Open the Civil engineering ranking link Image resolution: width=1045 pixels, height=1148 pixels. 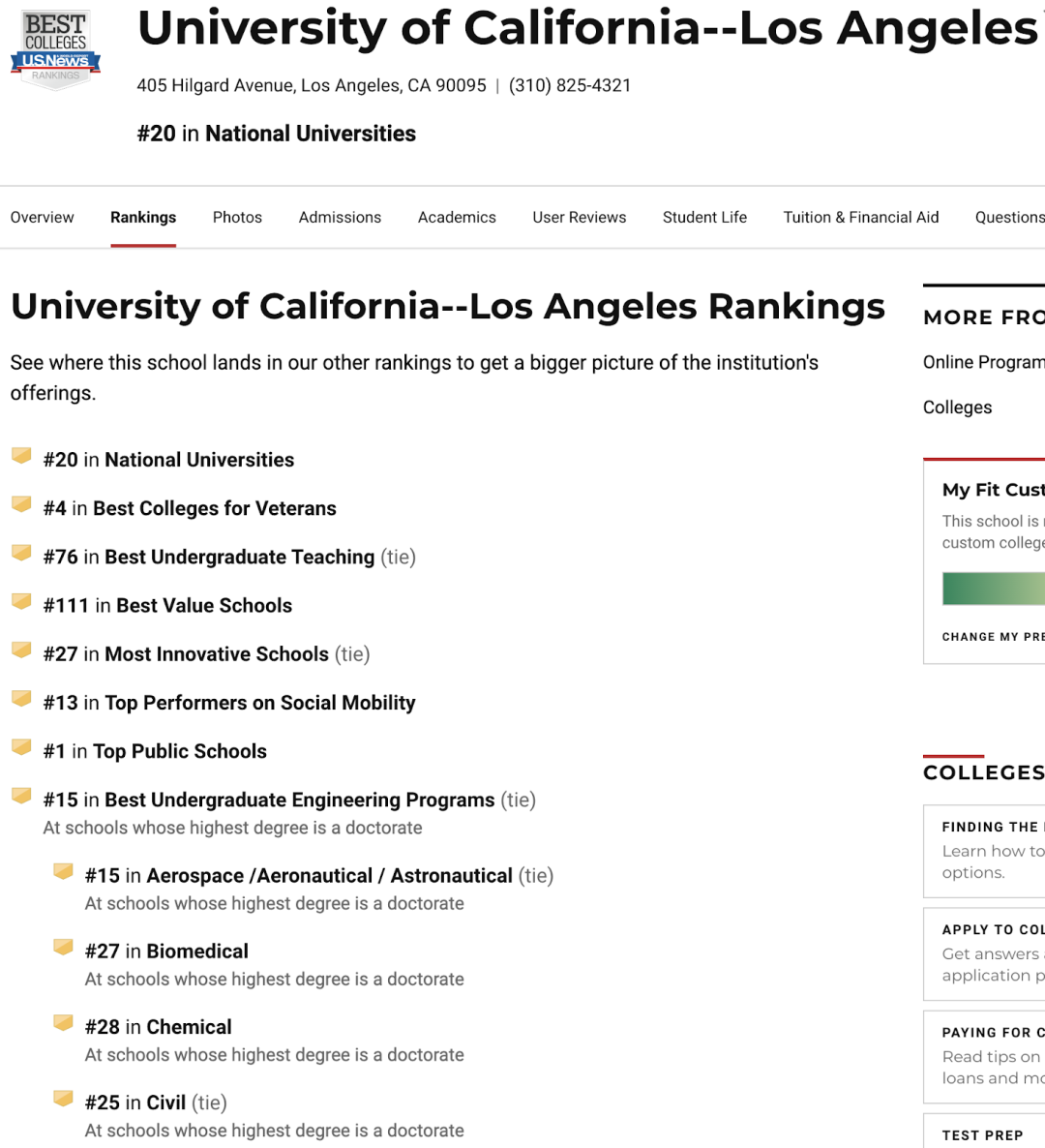[165, 1103]
